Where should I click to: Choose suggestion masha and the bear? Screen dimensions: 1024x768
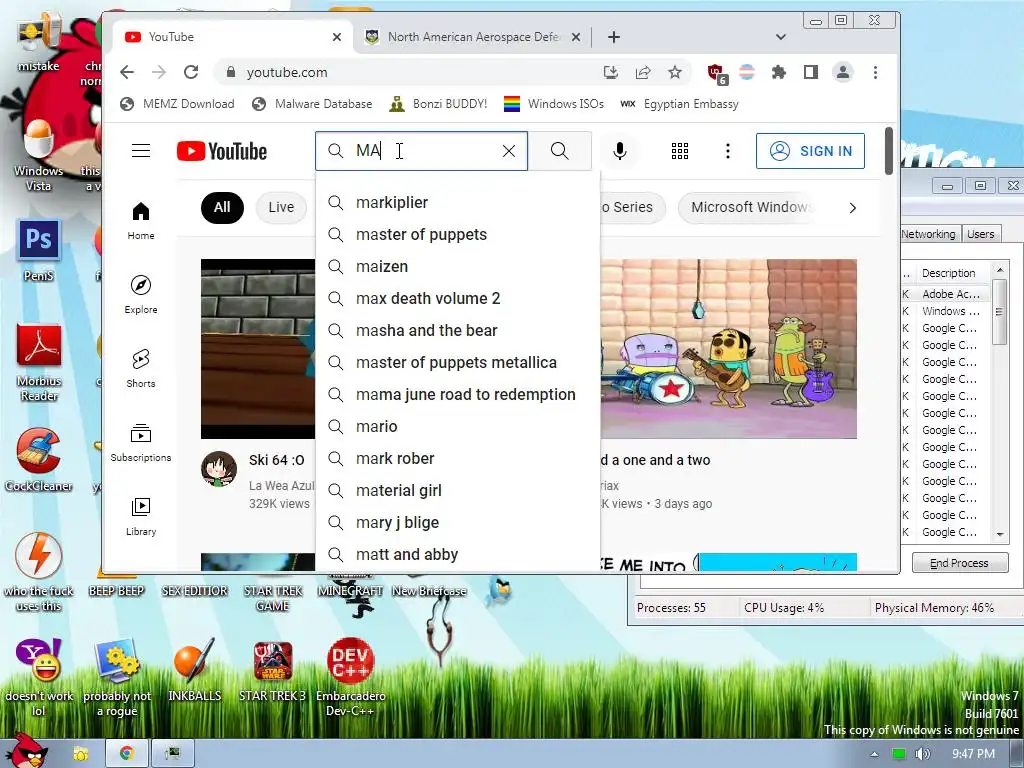point(457,330)
